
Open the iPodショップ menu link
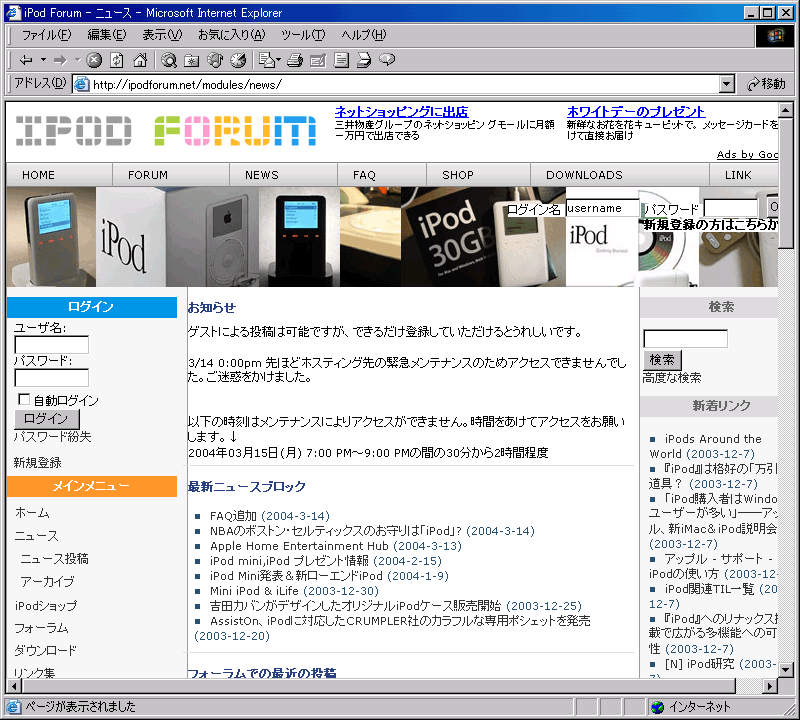click(x=46, y=606)
